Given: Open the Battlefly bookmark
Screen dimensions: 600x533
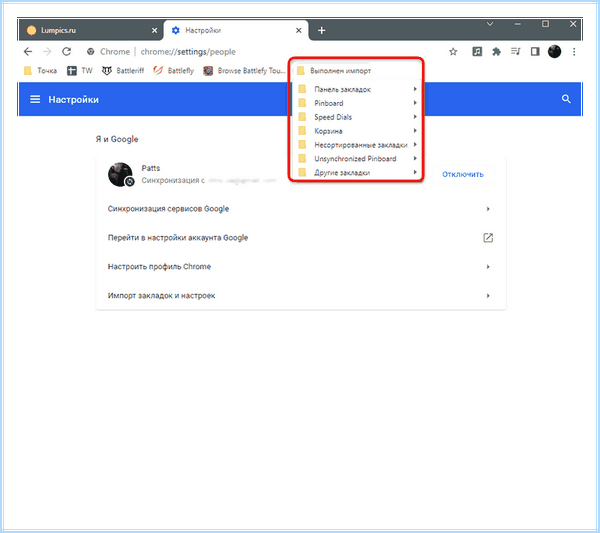Looking at the screenshot, I should 173,71.
